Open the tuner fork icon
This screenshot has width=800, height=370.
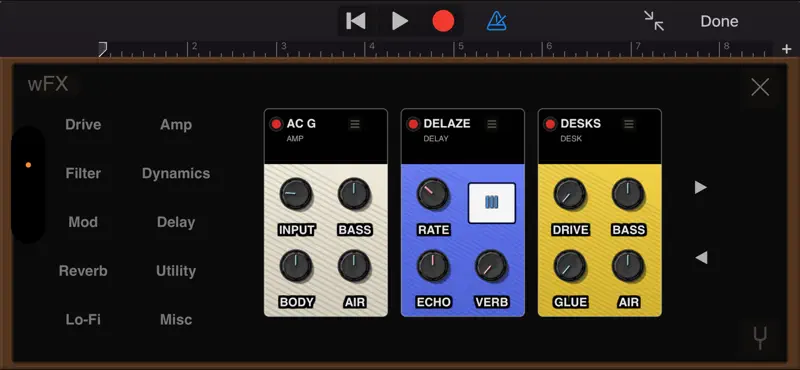pyautogui.click(x=760, y=338)
